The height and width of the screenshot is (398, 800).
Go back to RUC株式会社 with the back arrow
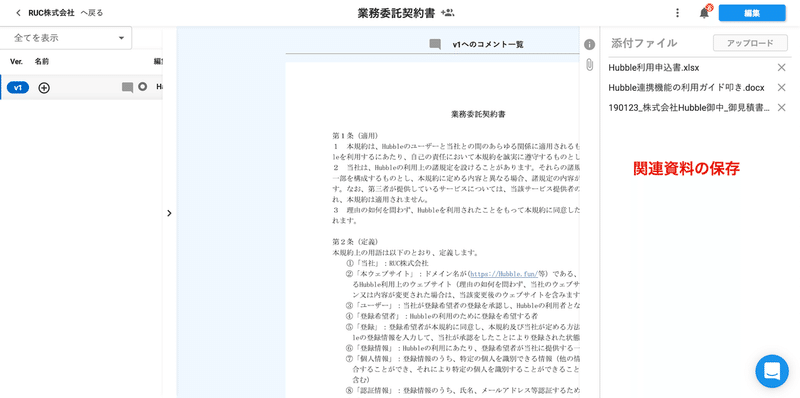click(x=18, y=13)
